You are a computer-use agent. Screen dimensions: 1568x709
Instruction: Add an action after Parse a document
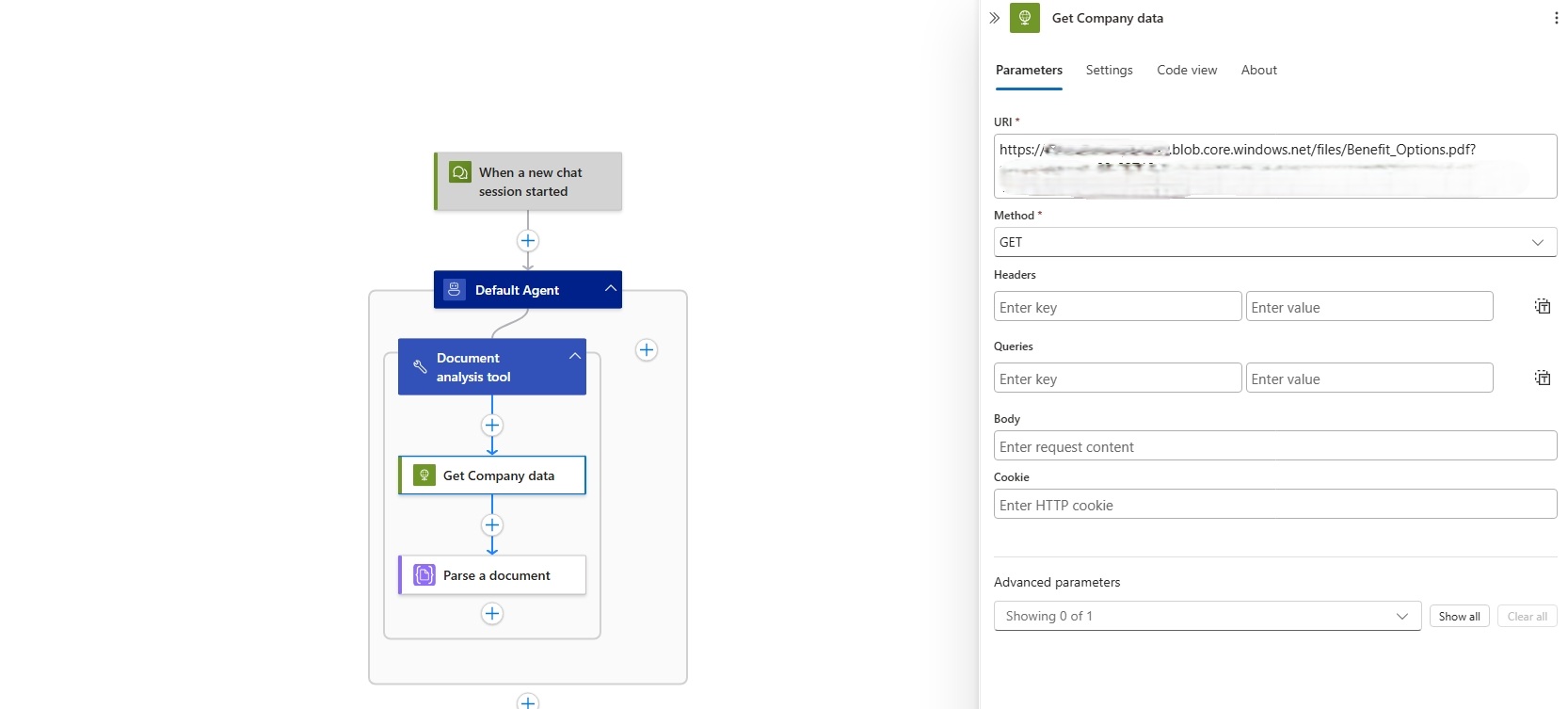coord(492,614)
